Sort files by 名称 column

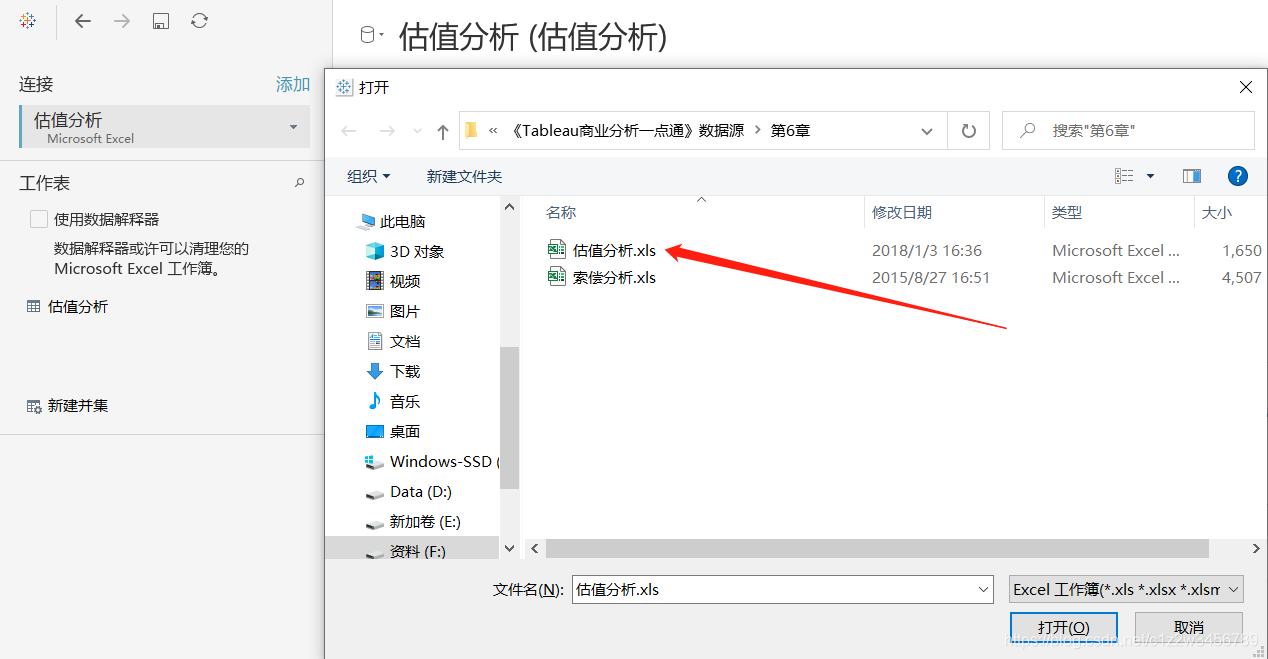tap(561, 212)
